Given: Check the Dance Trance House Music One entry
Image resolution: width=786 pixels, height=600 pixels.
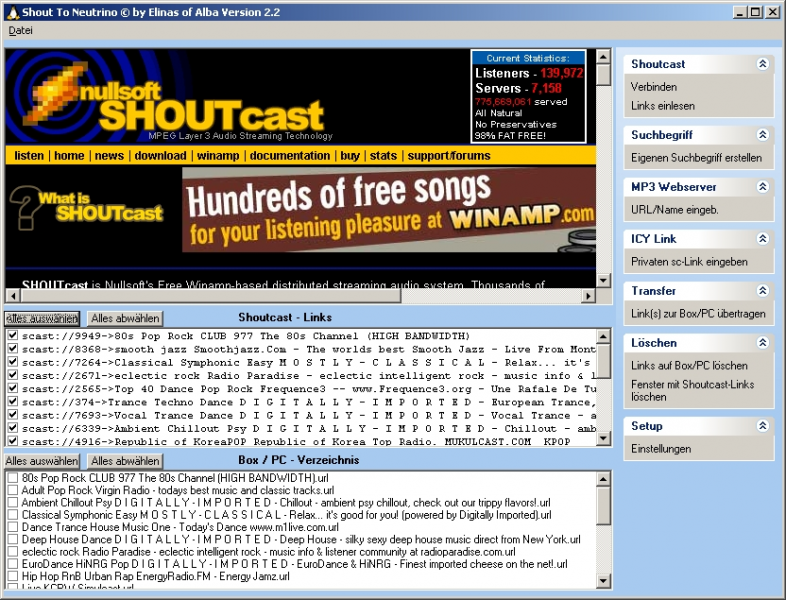Looking at the screenshot, I should [13, 527].
